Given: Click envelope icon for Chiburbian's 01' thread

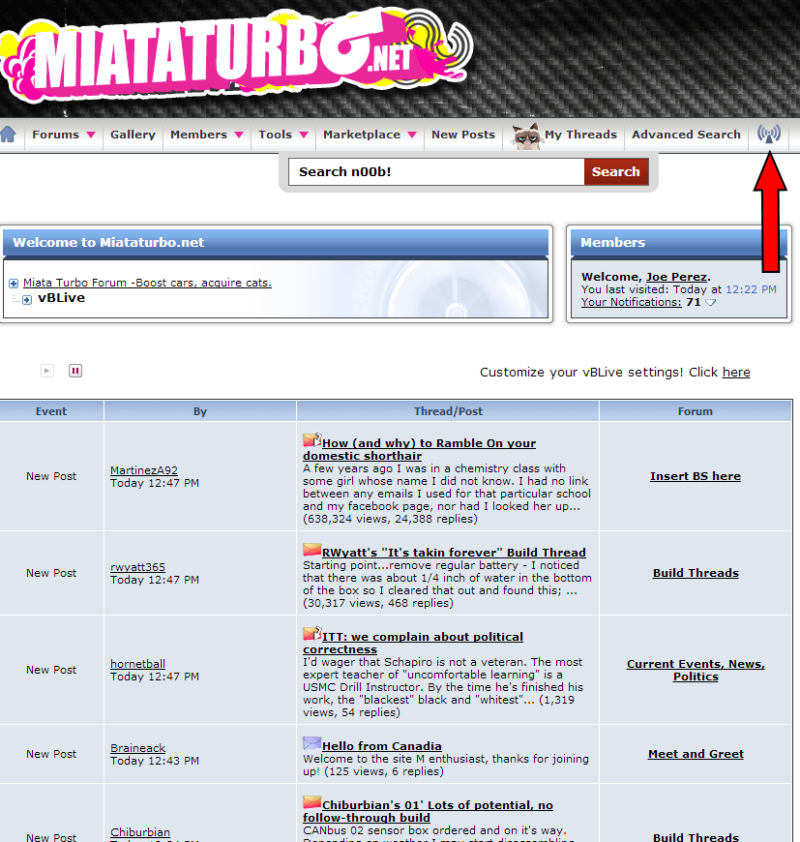Looking at the screenshot, I should pyautogui.click(x=312, y=802).
